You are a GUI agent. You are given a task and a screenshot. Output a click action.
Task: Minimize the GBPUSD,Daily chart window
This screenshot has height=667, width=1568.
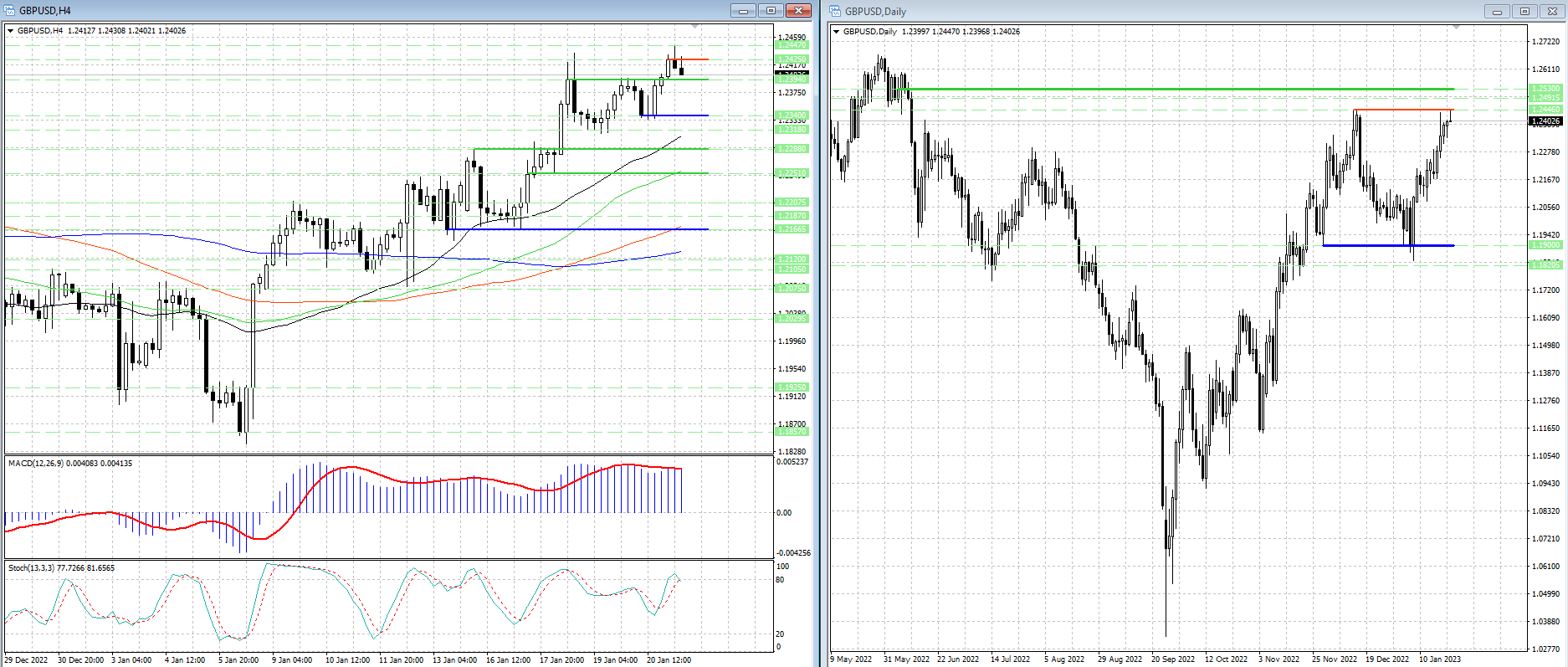(x=1497, y=11)
